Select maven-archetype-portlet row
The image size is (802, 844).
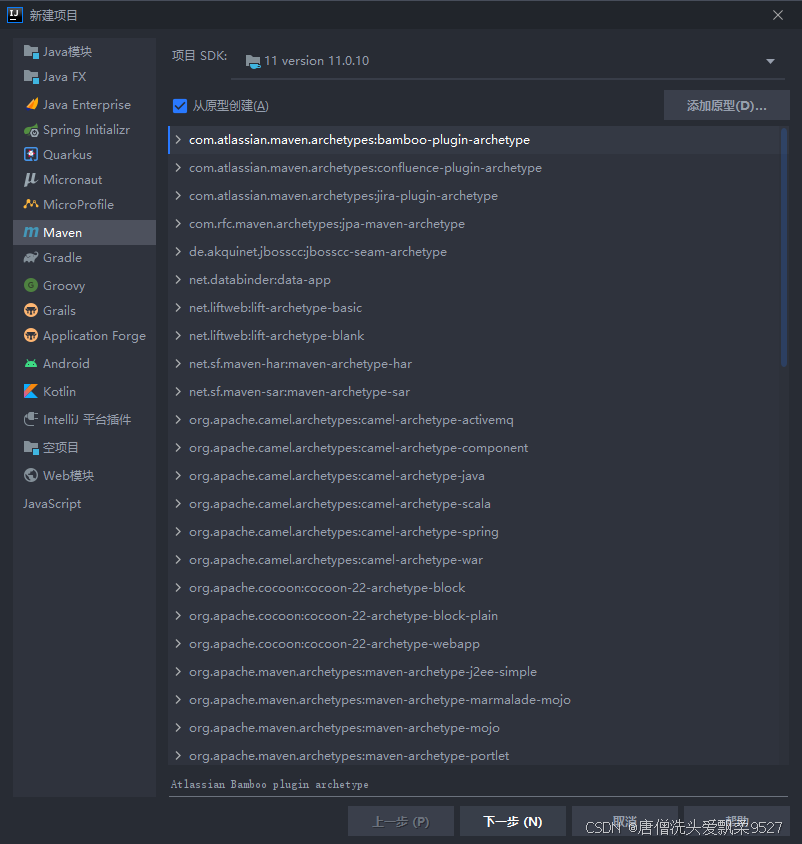tap(474, 754)
